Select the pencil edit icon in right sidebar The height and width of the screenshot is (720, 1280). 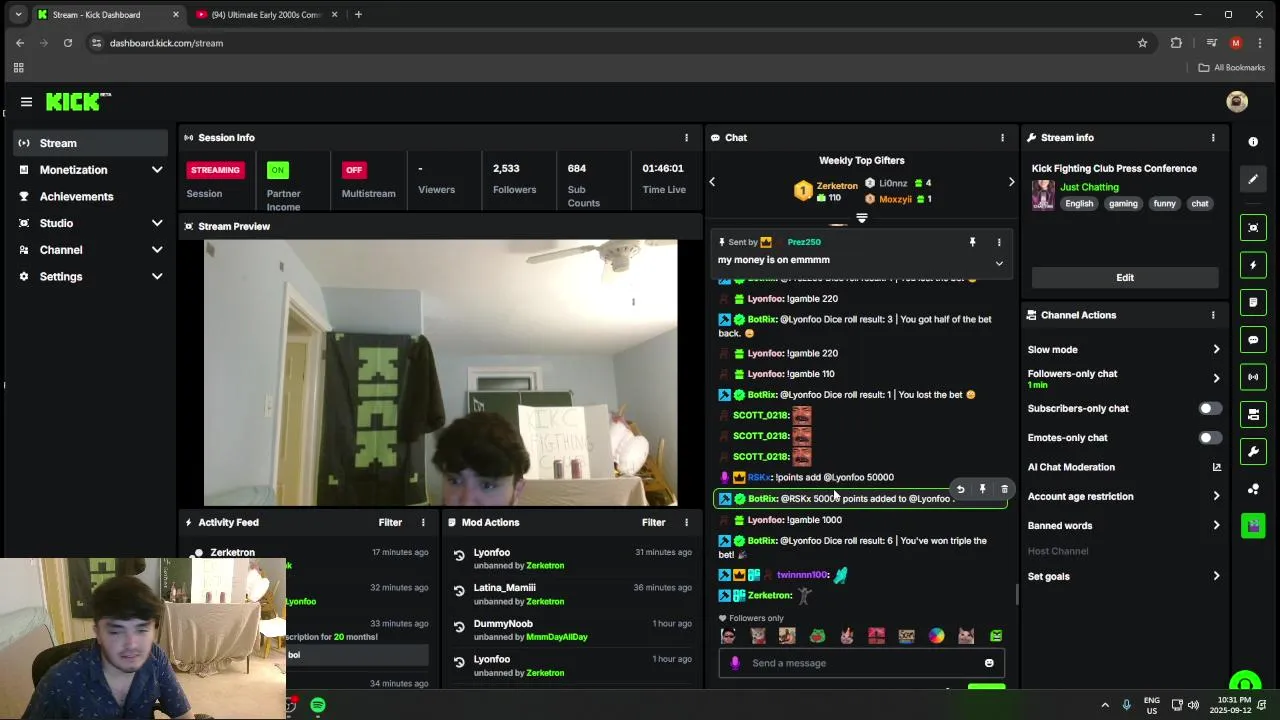click(1253, 179)
